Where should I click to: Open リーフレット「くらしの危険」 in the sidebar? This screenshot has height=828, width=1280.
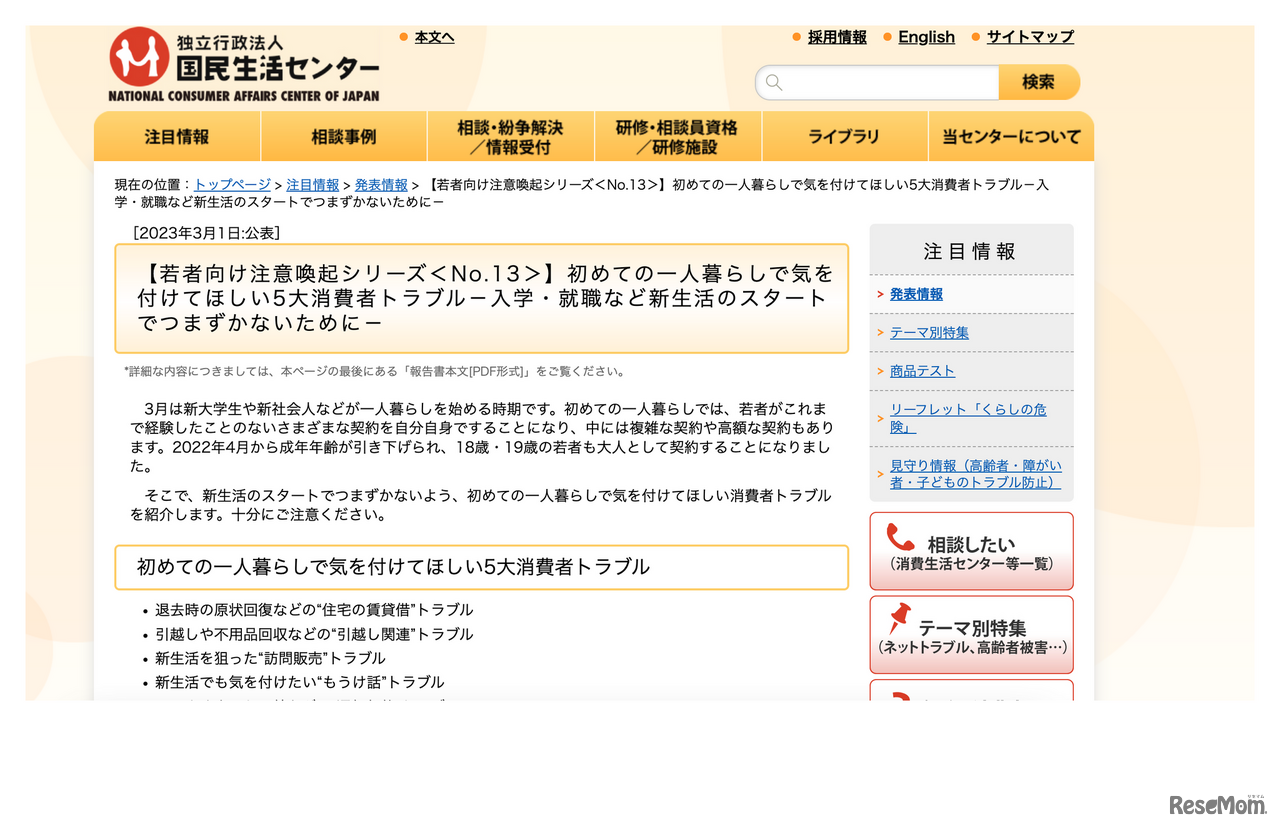click(968, 418)
